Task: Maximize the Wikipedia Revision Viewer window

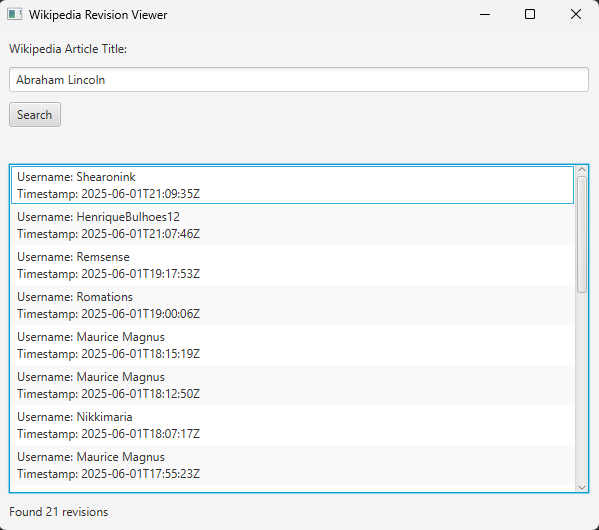Action: point(530,15)
